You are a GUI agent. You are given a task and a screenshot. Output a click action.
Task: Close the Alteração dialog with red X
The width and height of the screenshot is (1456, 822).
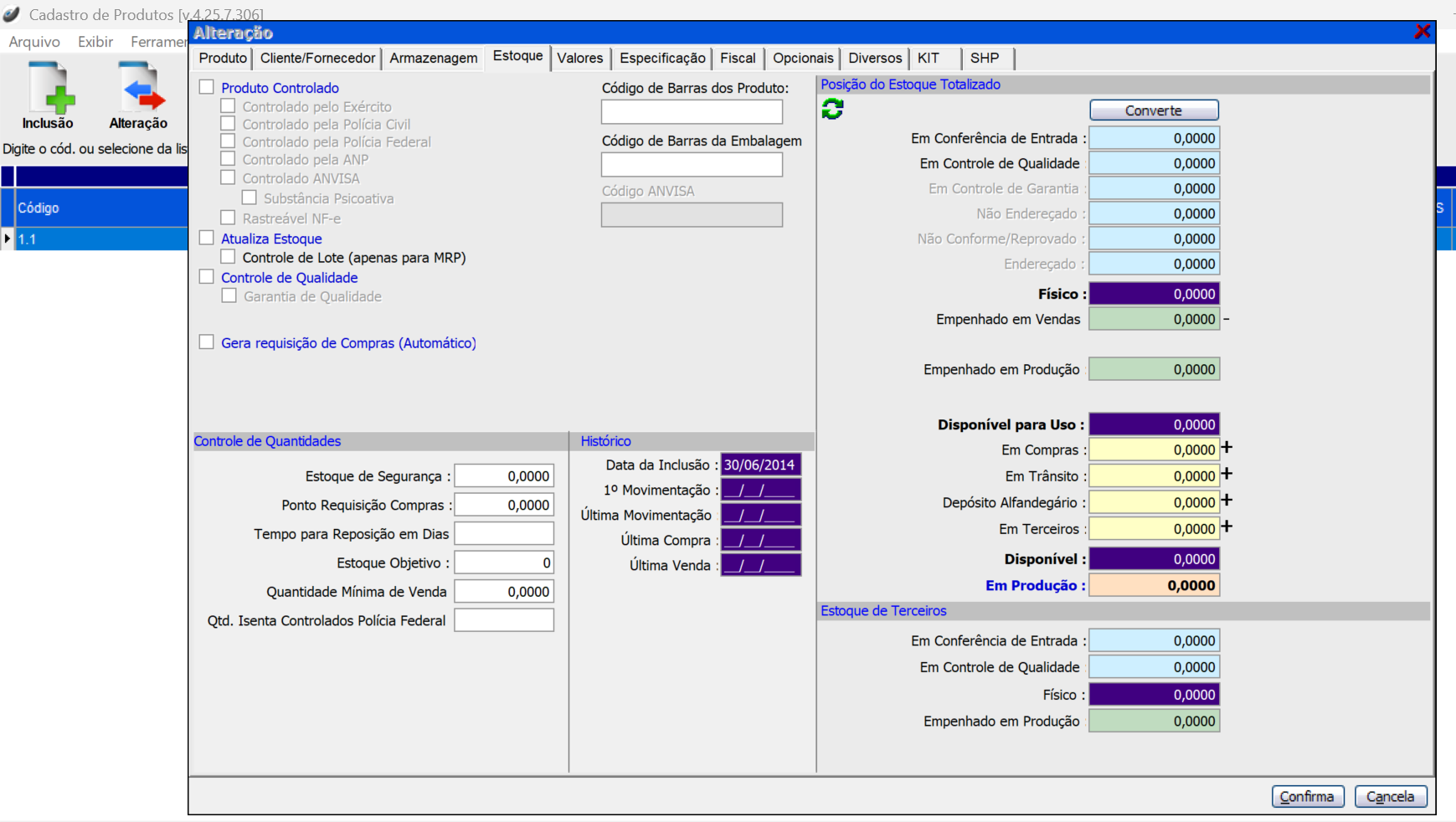point(1422,32)
